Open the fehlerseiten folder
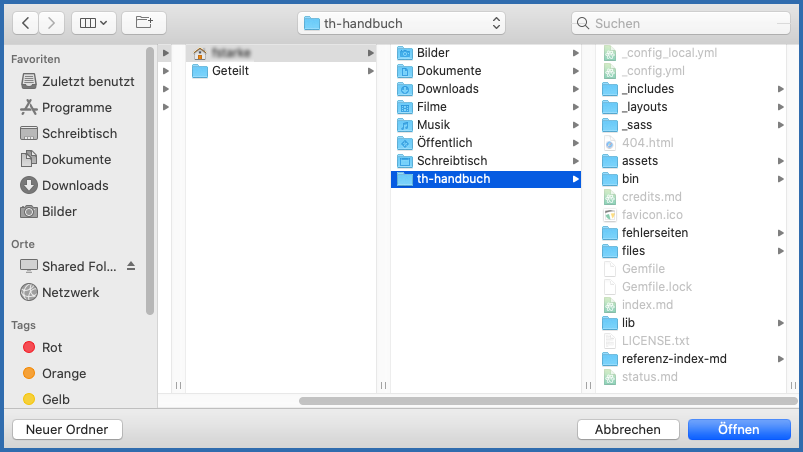 point(691,233)
